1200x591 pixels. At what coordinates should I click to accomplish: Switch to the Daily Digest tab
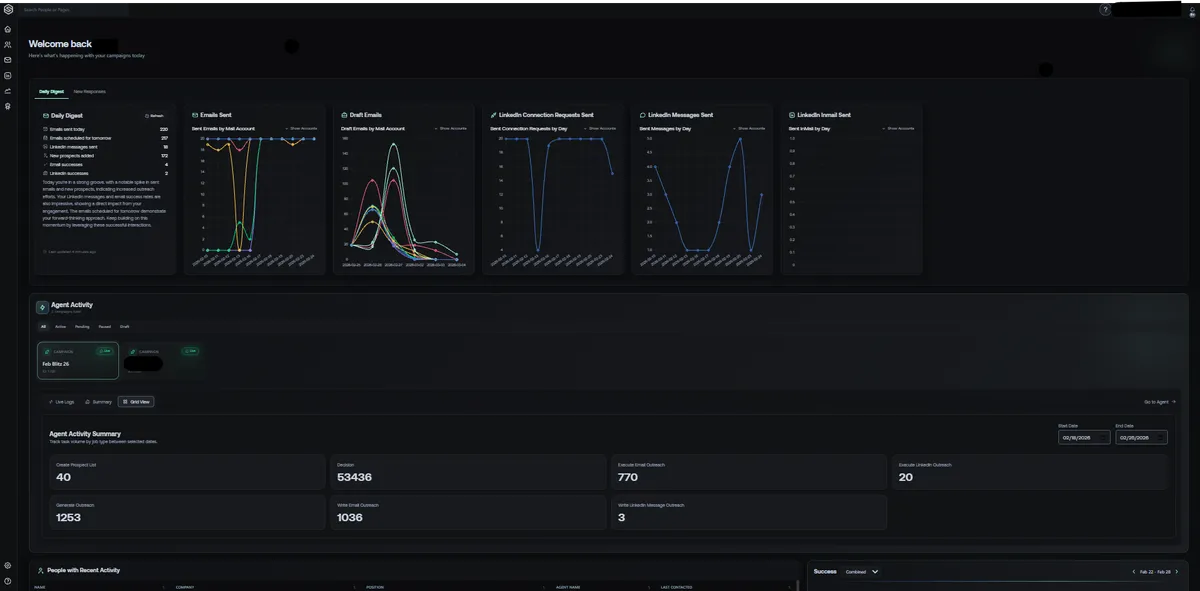(x=51, y=92)
